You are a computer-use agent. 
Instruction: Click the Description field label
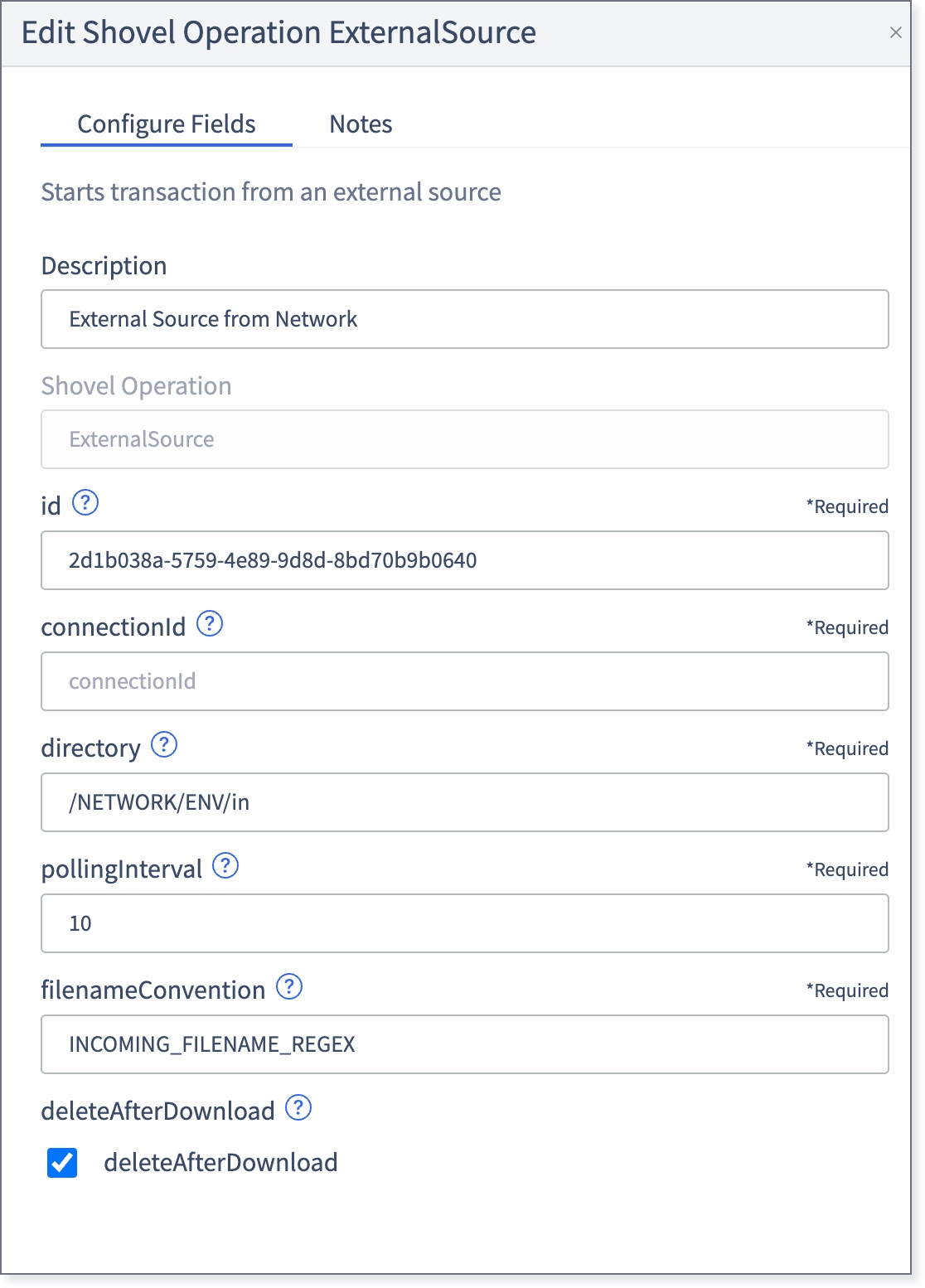[x=104, y=266]
